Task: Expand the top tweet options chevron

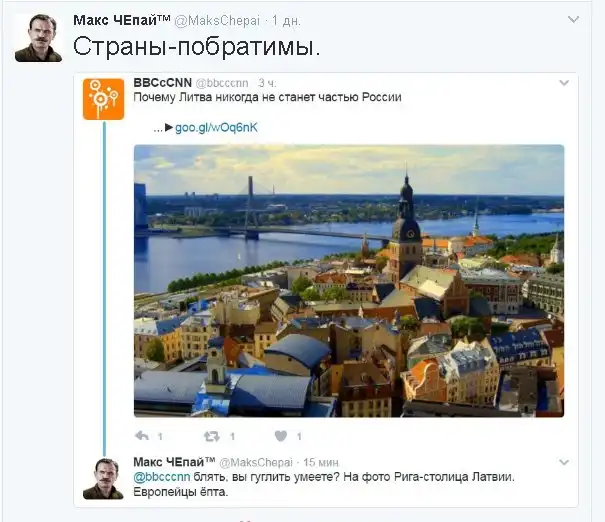Action: [x=573, y=19]
